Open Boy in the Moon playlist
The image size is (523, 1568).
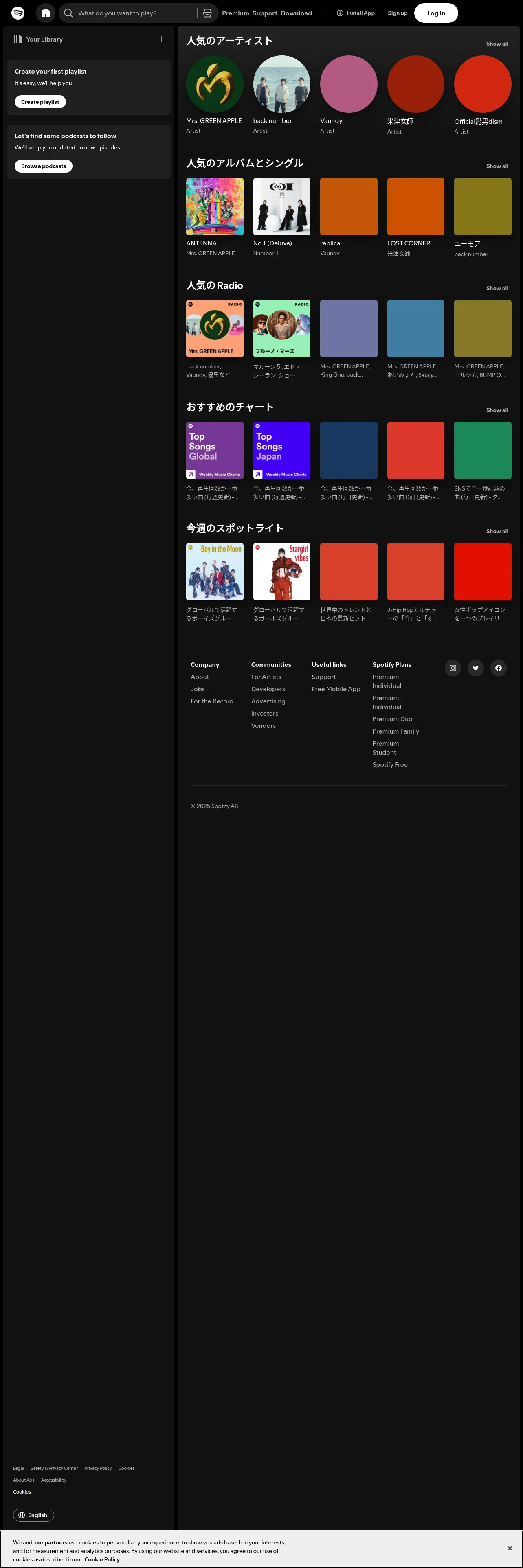point(215,572)
